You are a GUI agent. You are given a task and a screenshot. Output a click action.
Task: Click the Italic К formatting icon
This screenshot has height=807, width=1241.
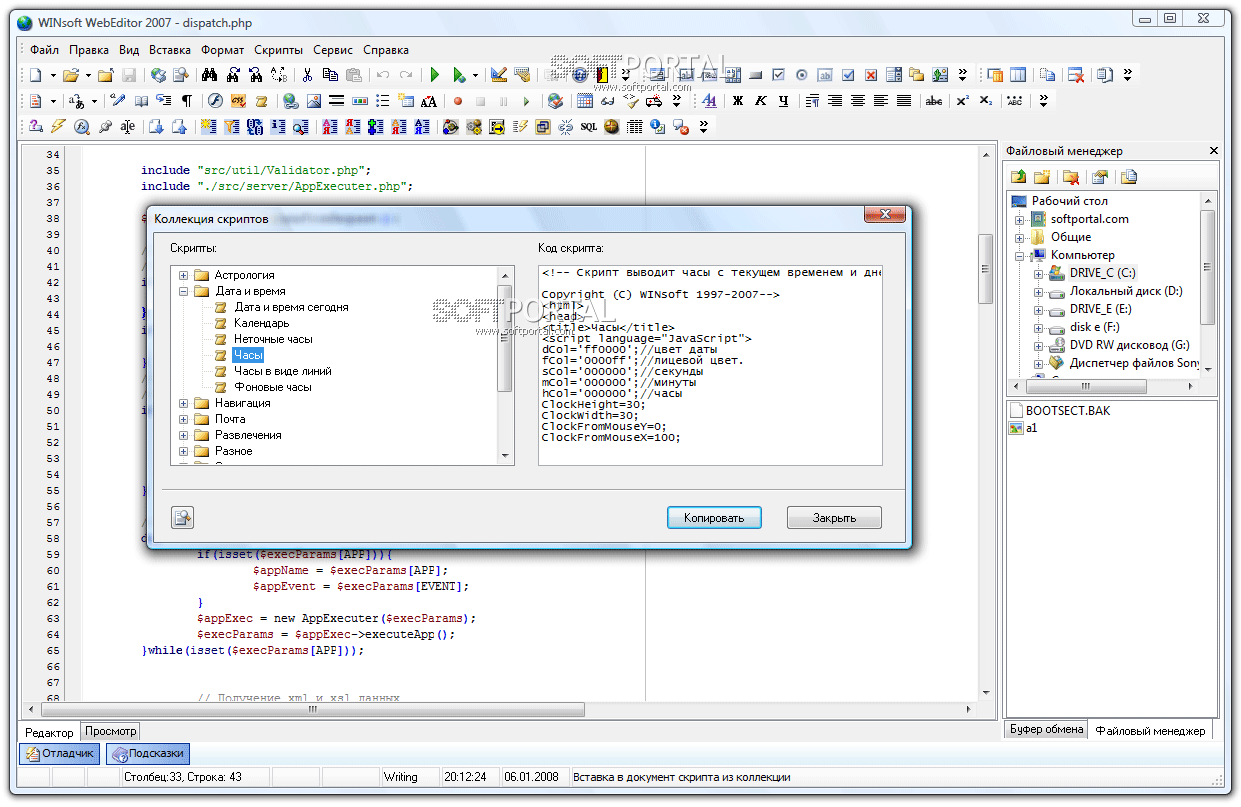point(761,101)
